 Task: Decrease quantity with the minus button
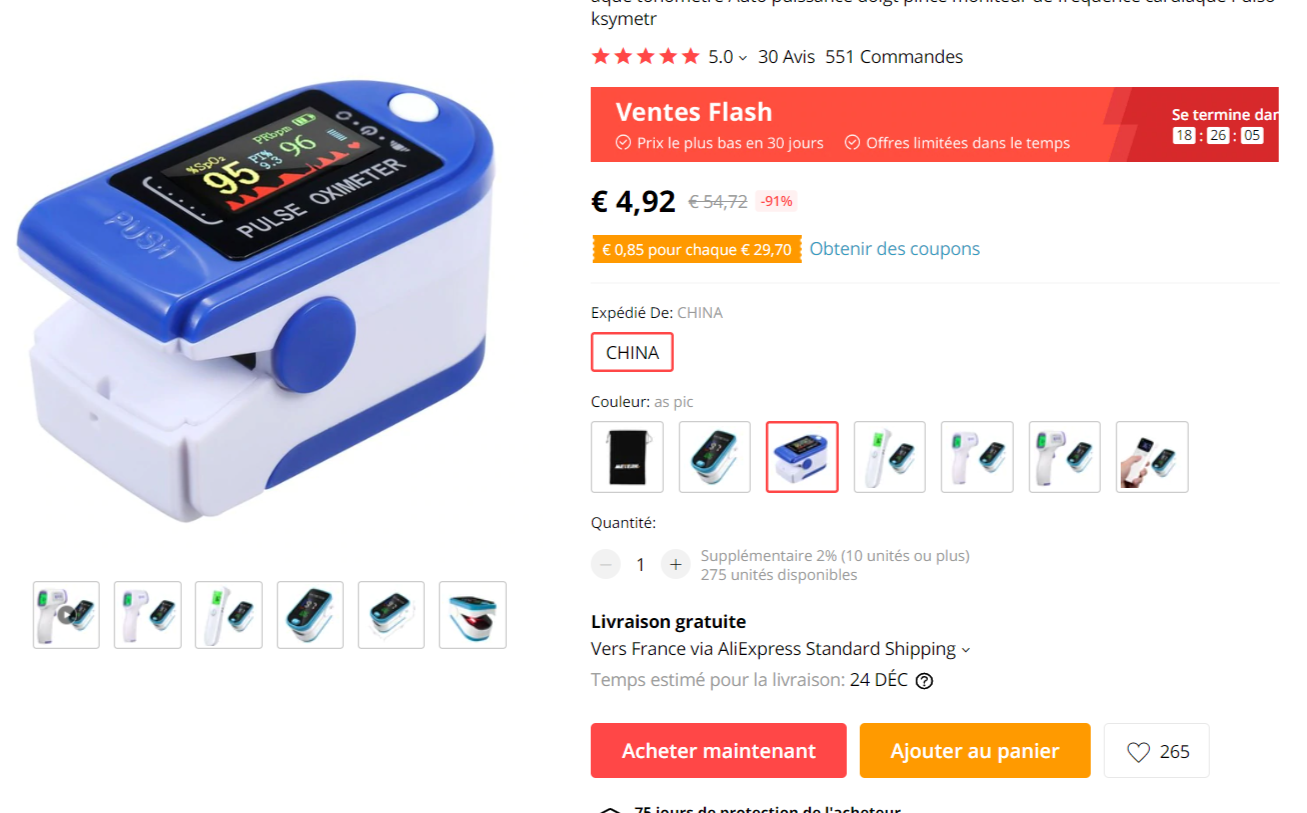coord(606,564)
